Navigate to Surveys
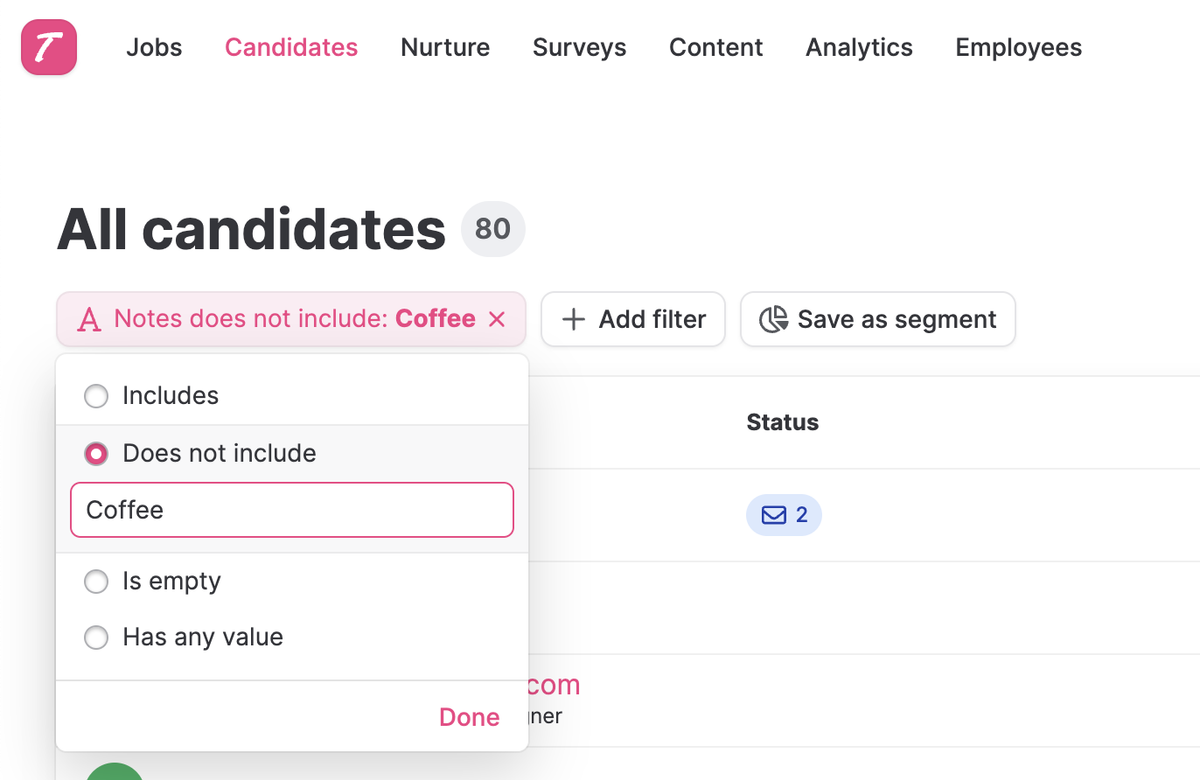This screenshot has height=780, width=1200. tap(579, 47)
